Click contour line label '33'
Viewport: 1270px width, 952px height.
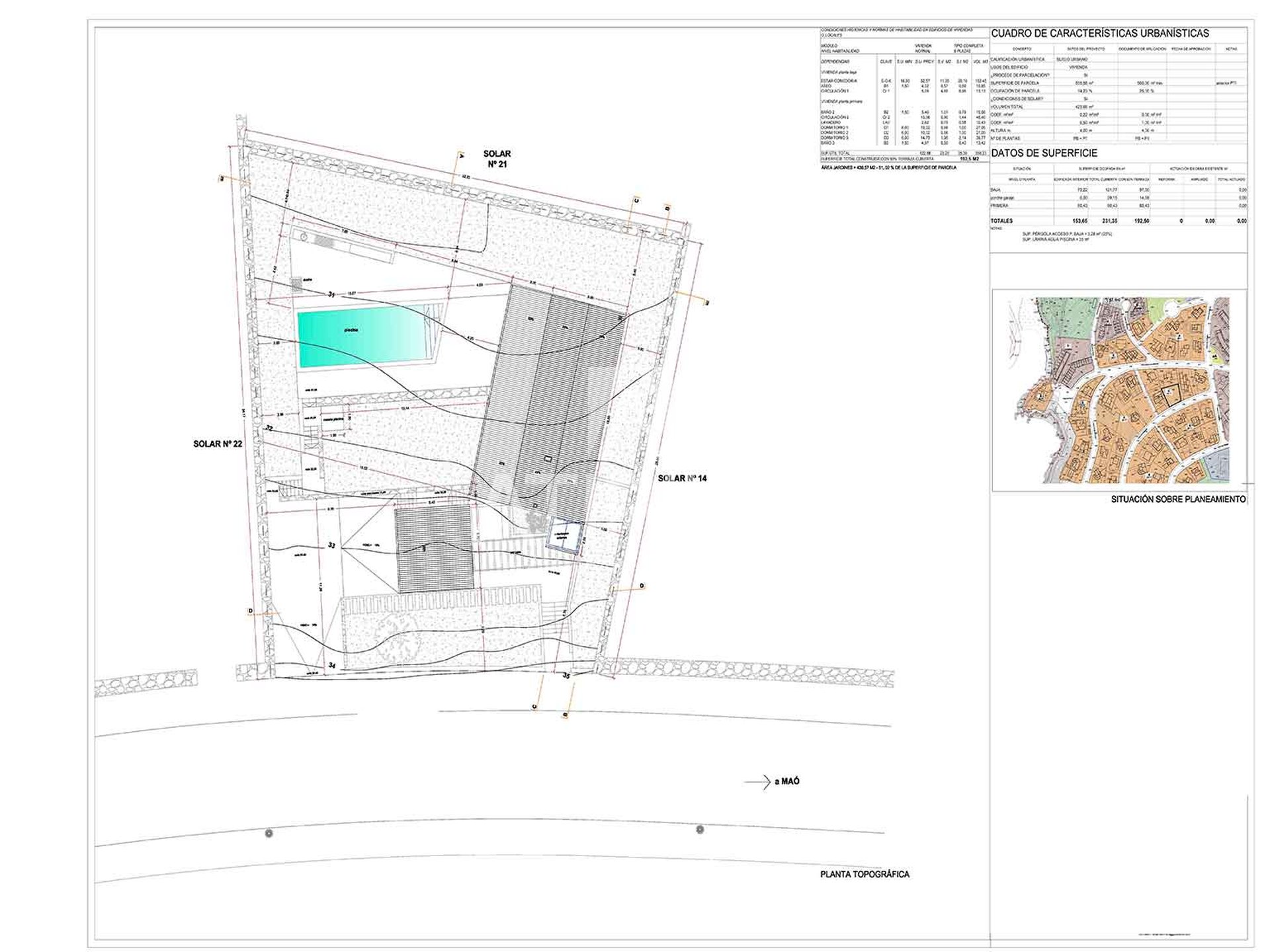point(332,545)
